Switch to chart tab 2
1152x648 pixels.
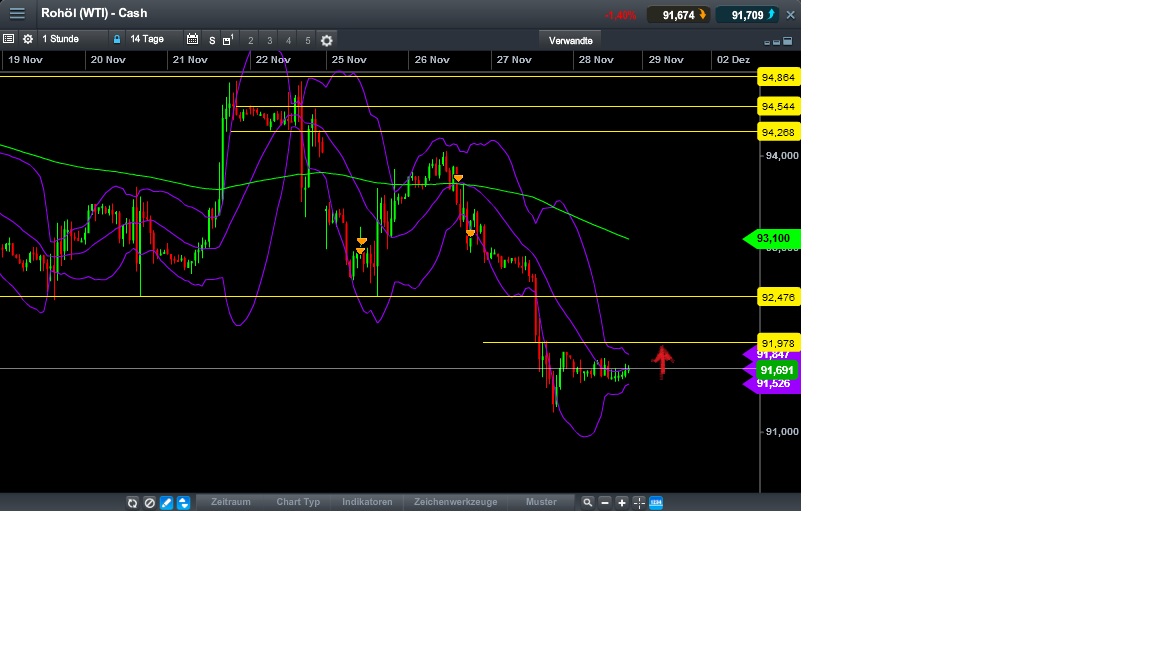tap(250, 40)
